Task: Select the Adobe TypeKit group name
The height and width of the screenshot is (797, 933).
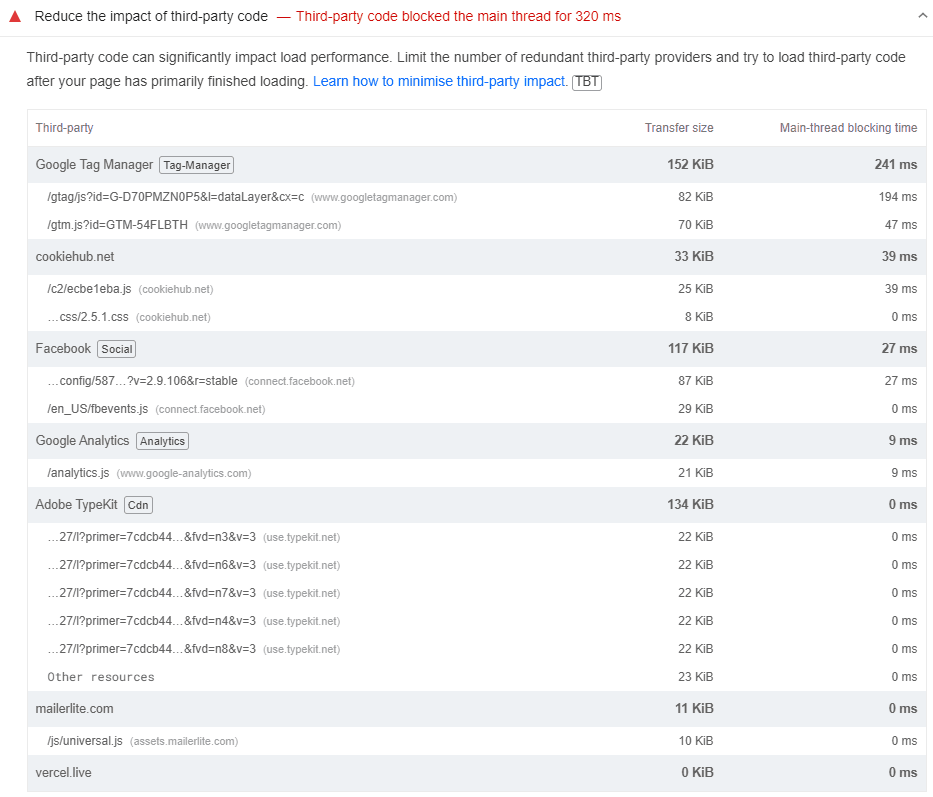Action: [x=76, y=505]
